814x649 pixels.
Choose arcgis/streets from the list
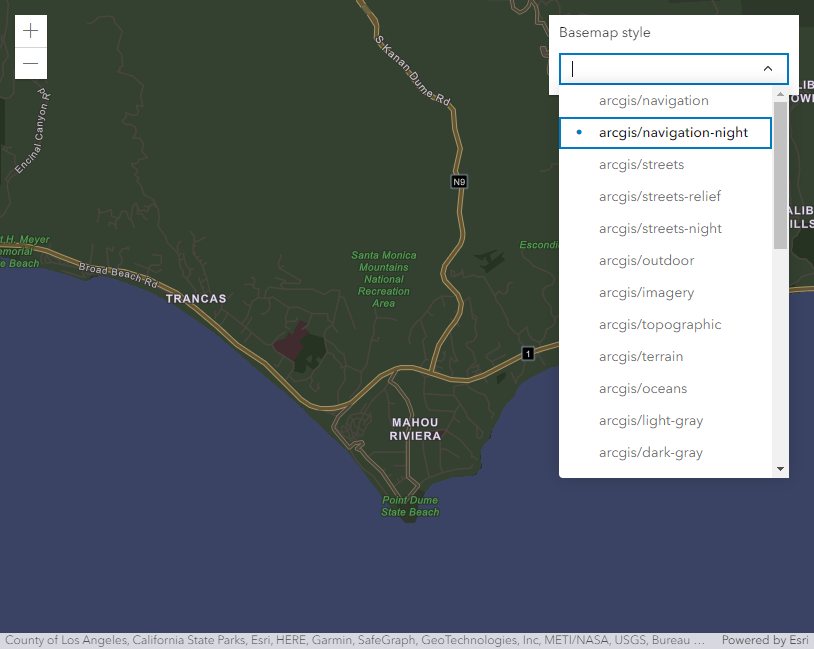(x=641, y=165)
